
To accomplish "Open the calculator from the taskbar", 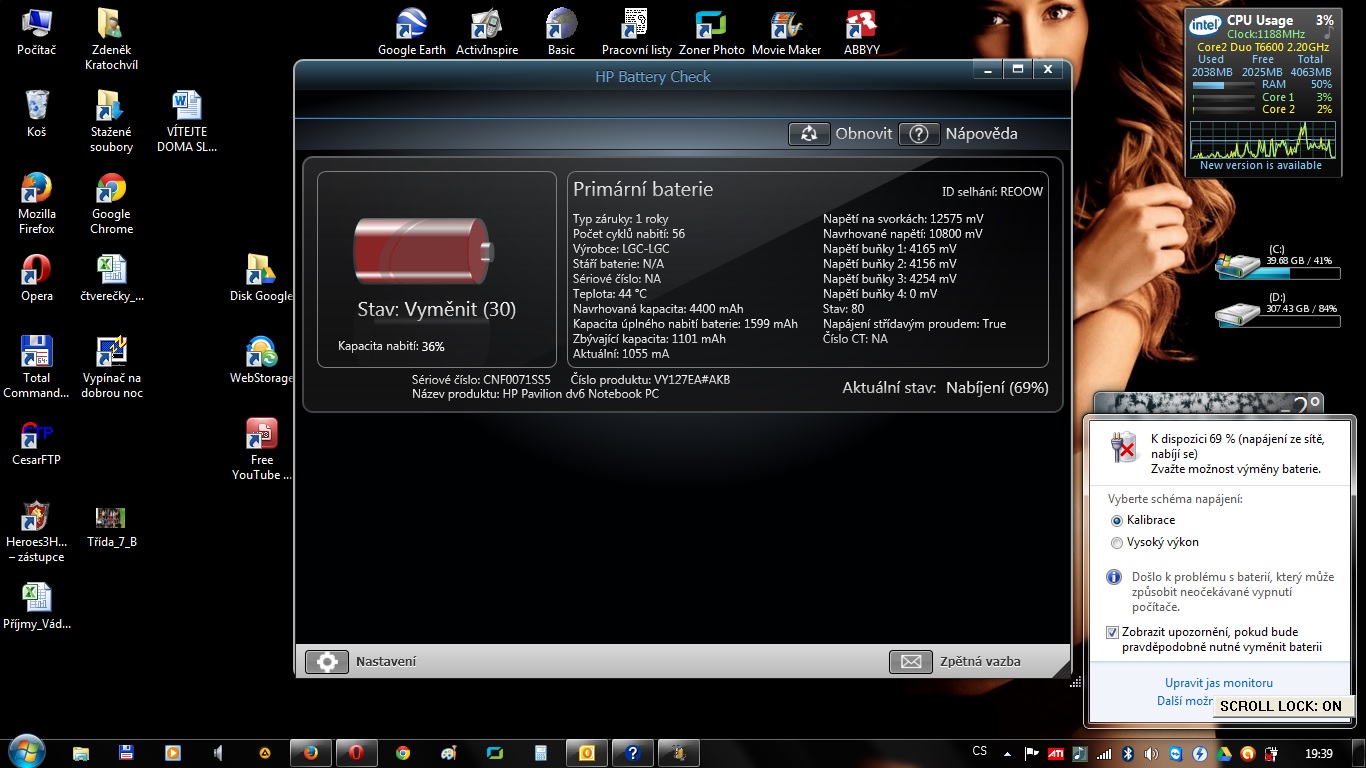I will (x=540, y=753).
